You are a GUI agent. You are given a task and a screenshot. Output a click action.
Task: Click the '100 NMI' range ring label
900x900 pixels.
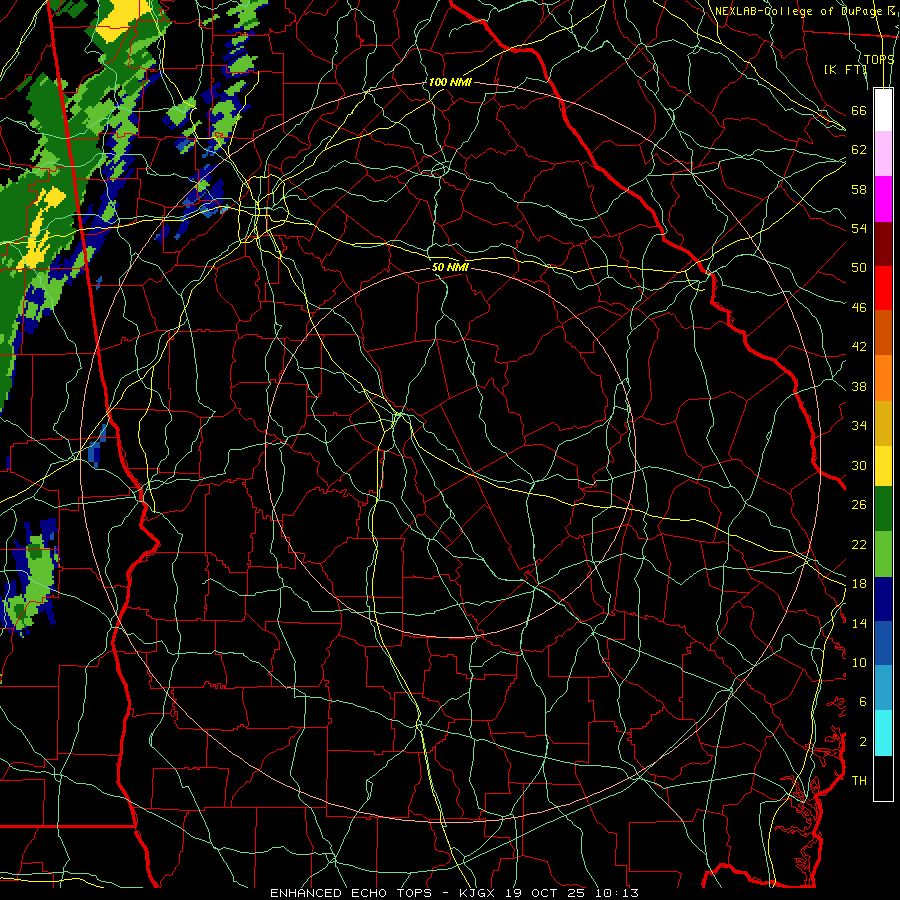(450, 82)
